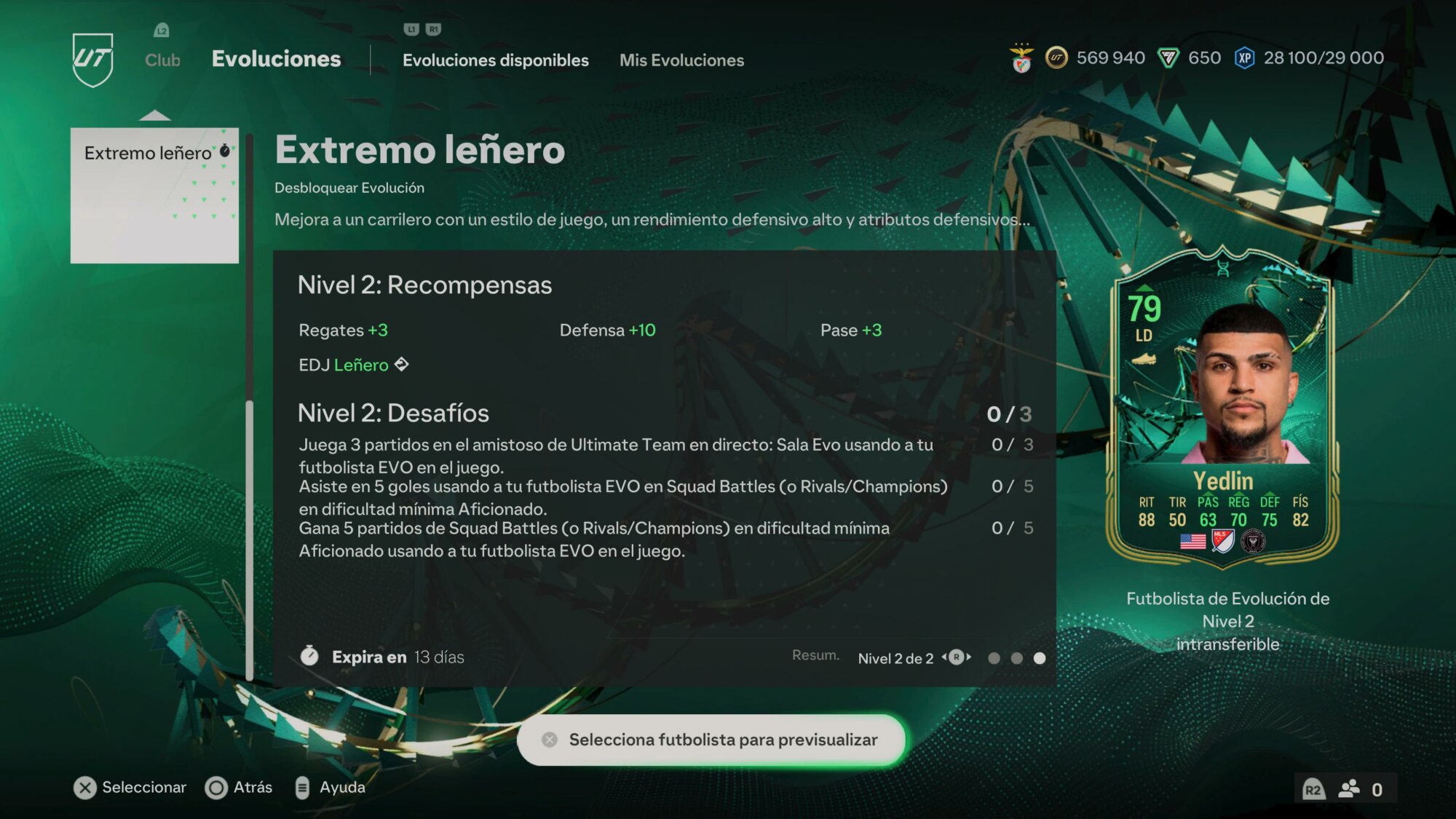Click the points value 650
The width and height of the screenshot is (1456, 819).
pos(1204,58)
